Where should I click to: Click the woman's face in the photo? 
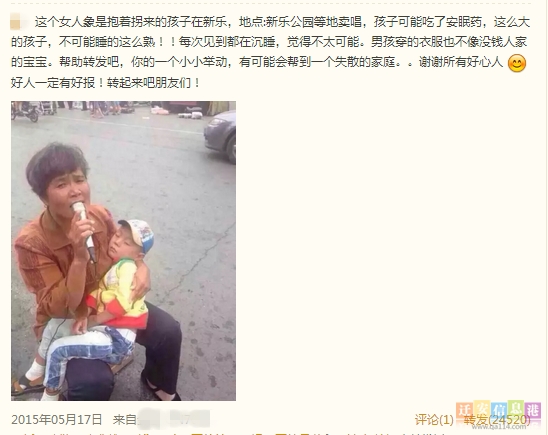[69, 190]
